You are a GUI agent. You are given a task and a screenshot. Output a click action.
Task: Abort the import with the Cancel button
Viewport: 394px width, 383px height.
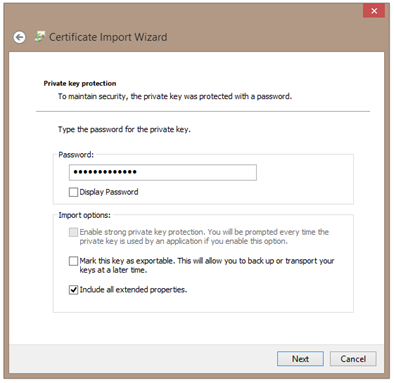(353, 359)
